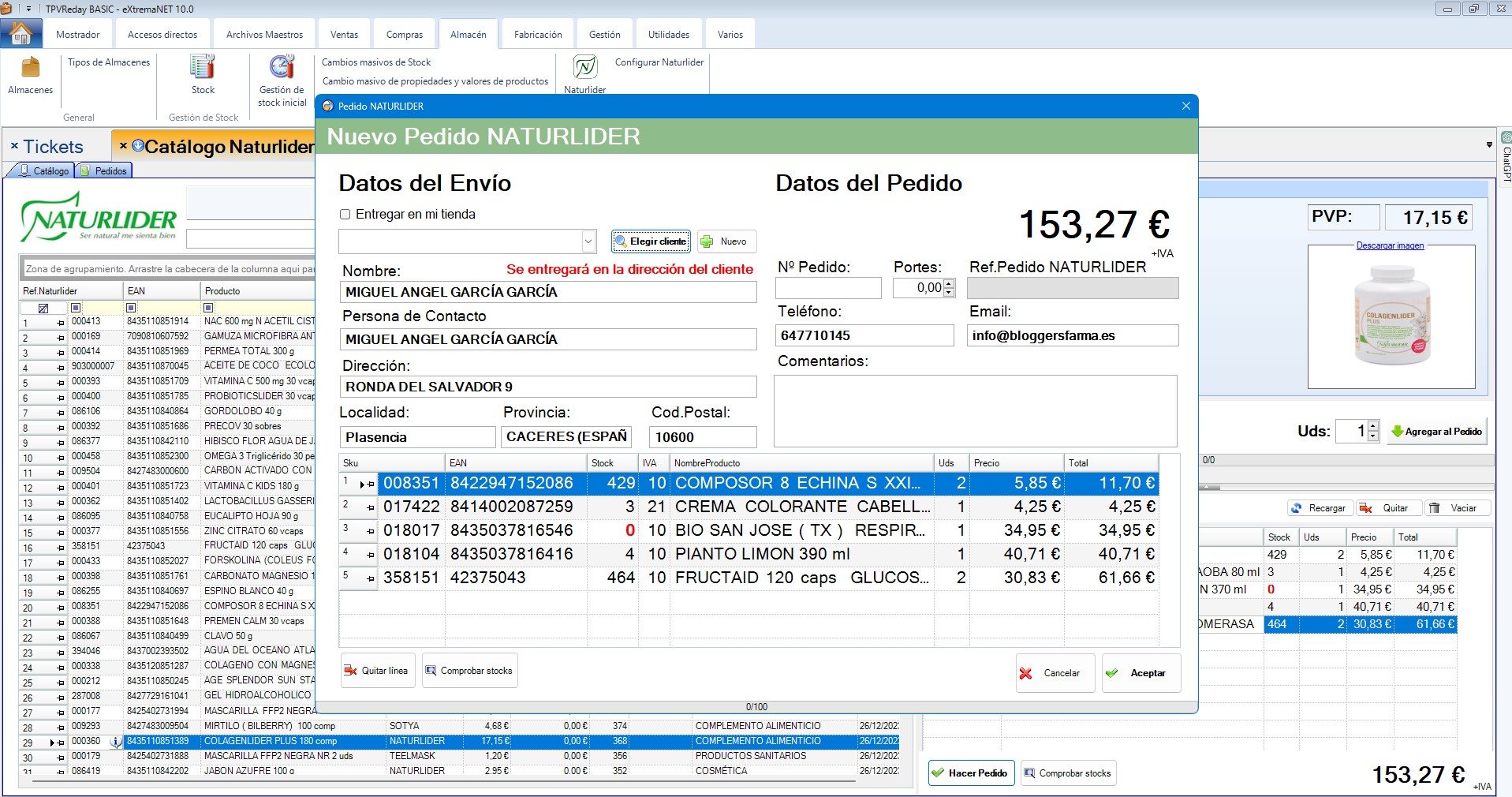The image size is (1512, 797).
Task: Toggle filter checkbox under Producto column
Action: (x=208, y=308)
